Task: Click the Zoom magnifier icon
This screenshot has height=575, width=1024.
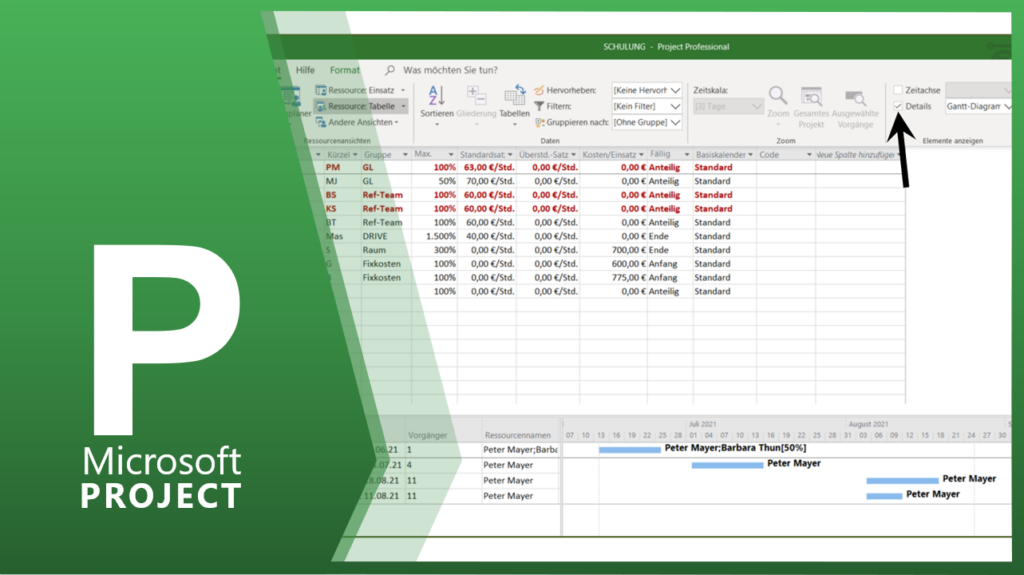Action: (778, 95)
